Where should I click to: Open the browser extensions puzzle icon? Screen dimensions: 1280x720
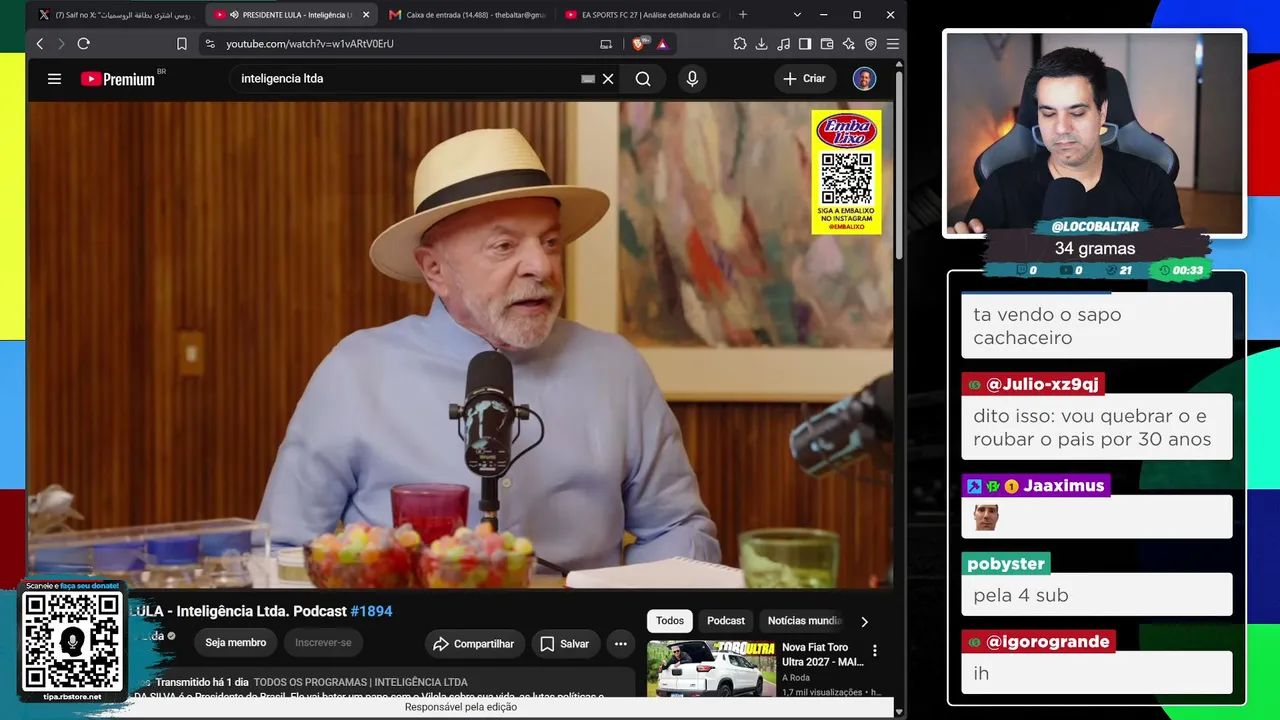tap(740, 44)
